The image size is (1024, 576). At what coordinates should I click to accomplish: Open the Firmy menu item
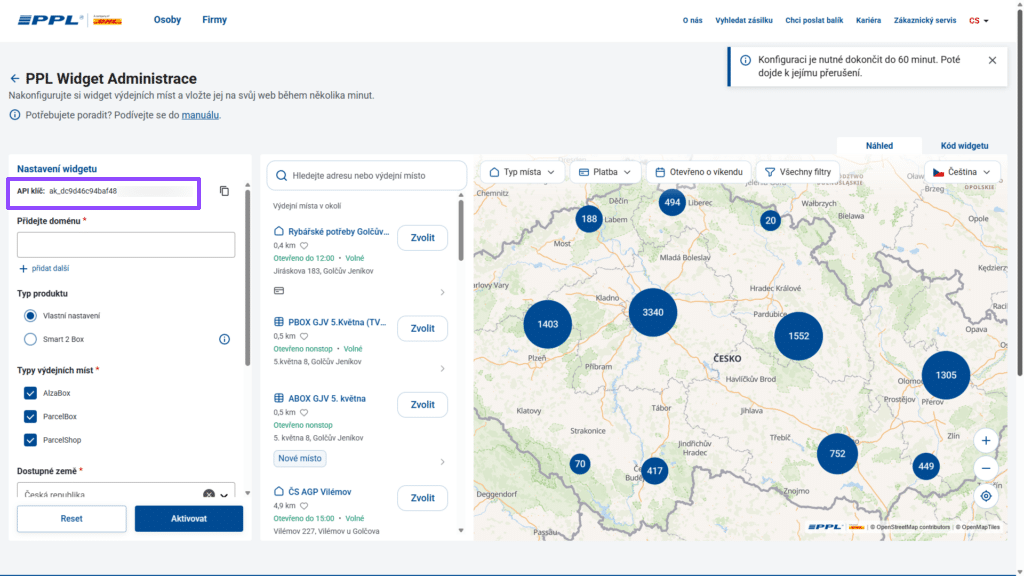[x=214, y=20]
